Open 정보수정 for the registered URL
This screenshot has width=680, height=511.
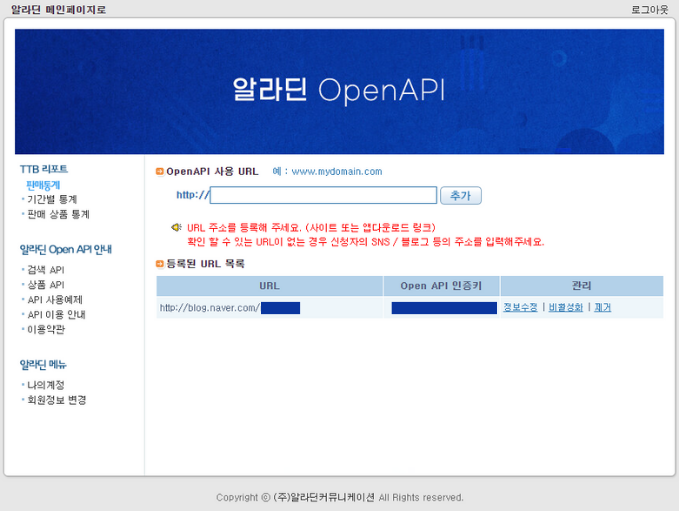click(520, 308)
